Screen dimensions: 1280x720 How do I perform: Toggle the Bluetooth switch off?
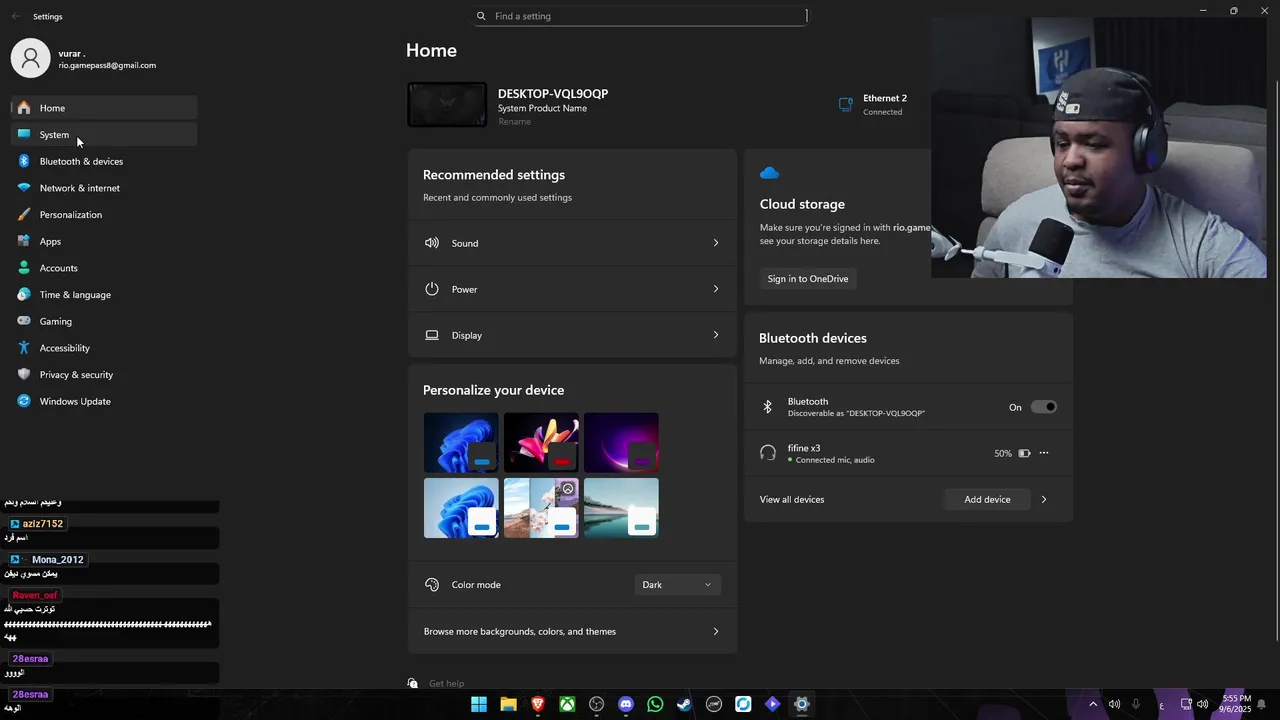1044,407
